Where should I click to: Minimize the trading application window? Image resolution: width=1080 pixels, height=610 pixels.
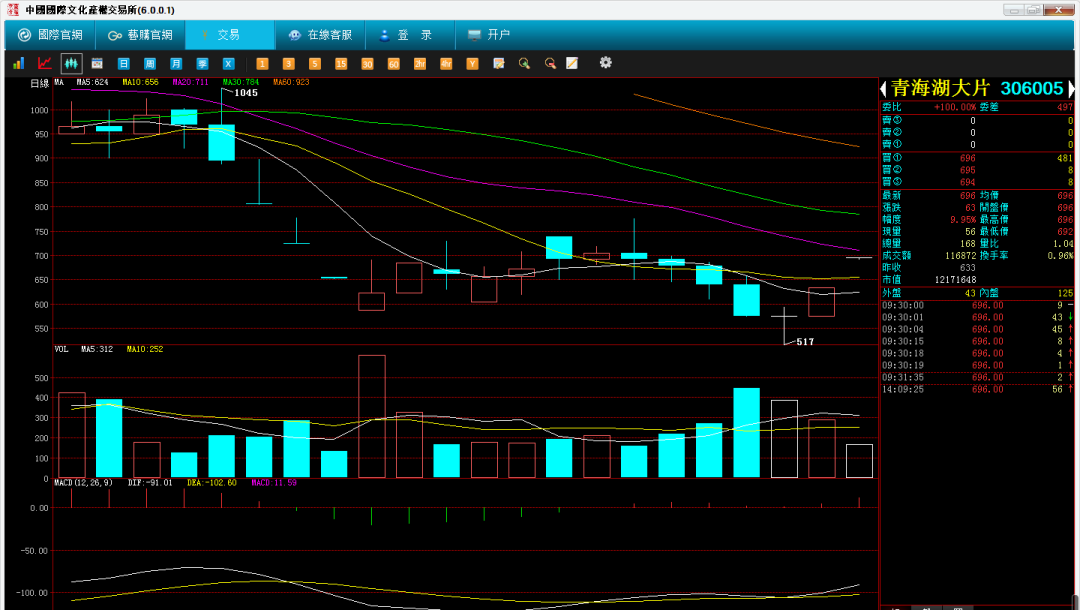[1014, 10]
